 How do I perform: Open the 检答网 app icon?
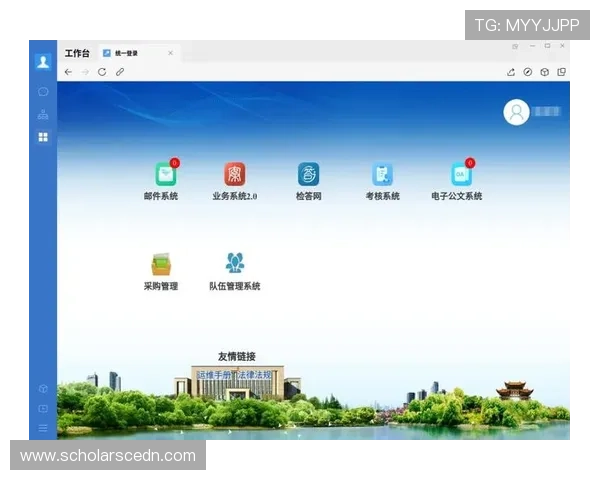(308, 175)
